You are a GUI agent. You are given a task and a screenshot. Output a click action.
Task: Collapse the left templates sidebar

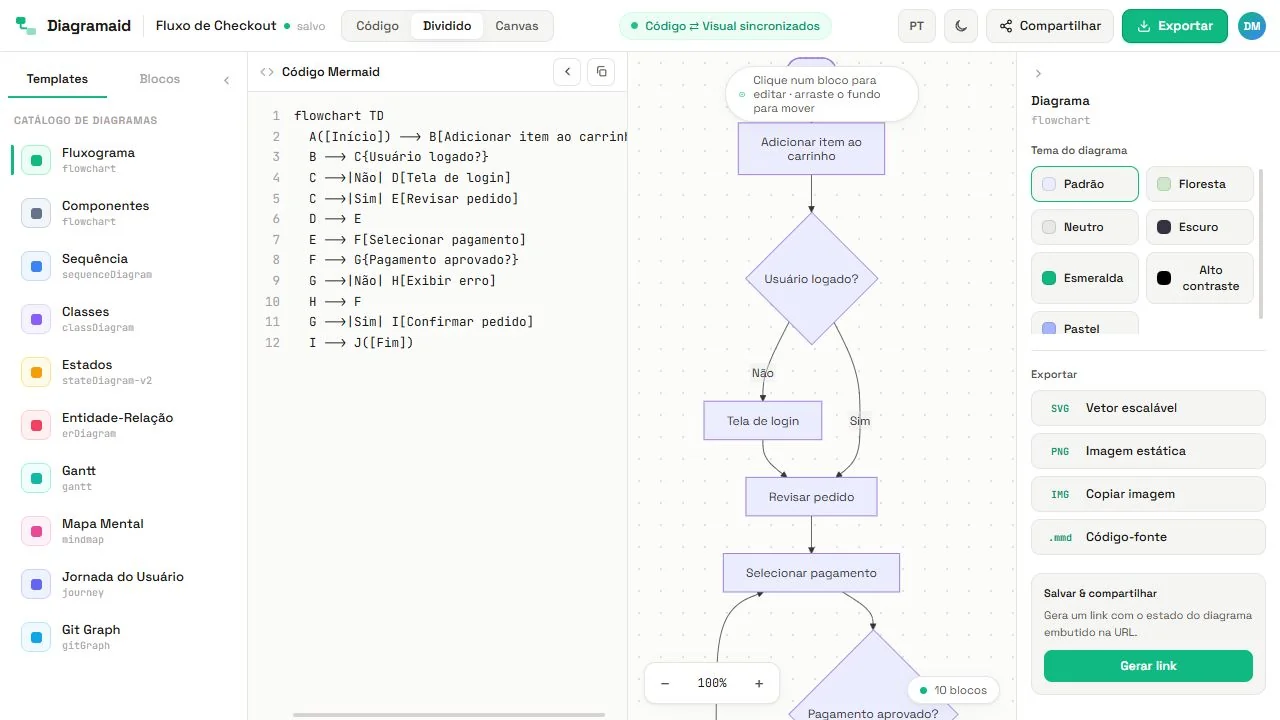coord(226,80)
